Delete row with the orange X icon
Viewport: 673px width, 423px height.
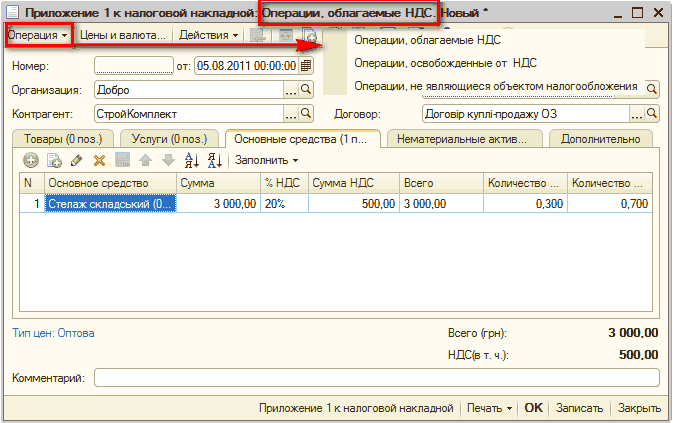click(x=99, y=160)
